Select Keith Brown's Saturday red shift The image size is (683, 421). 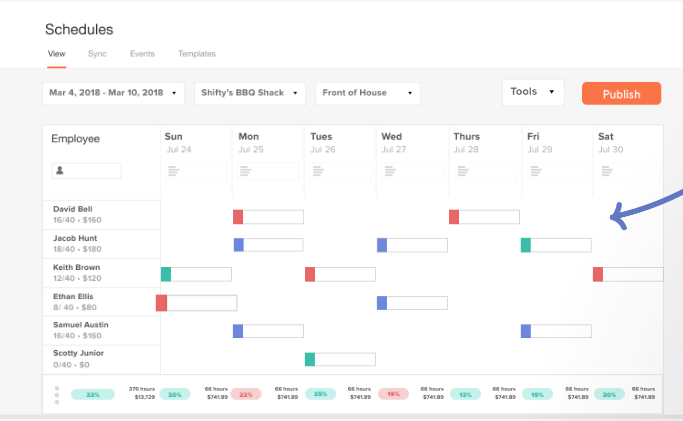pos(628,274)
